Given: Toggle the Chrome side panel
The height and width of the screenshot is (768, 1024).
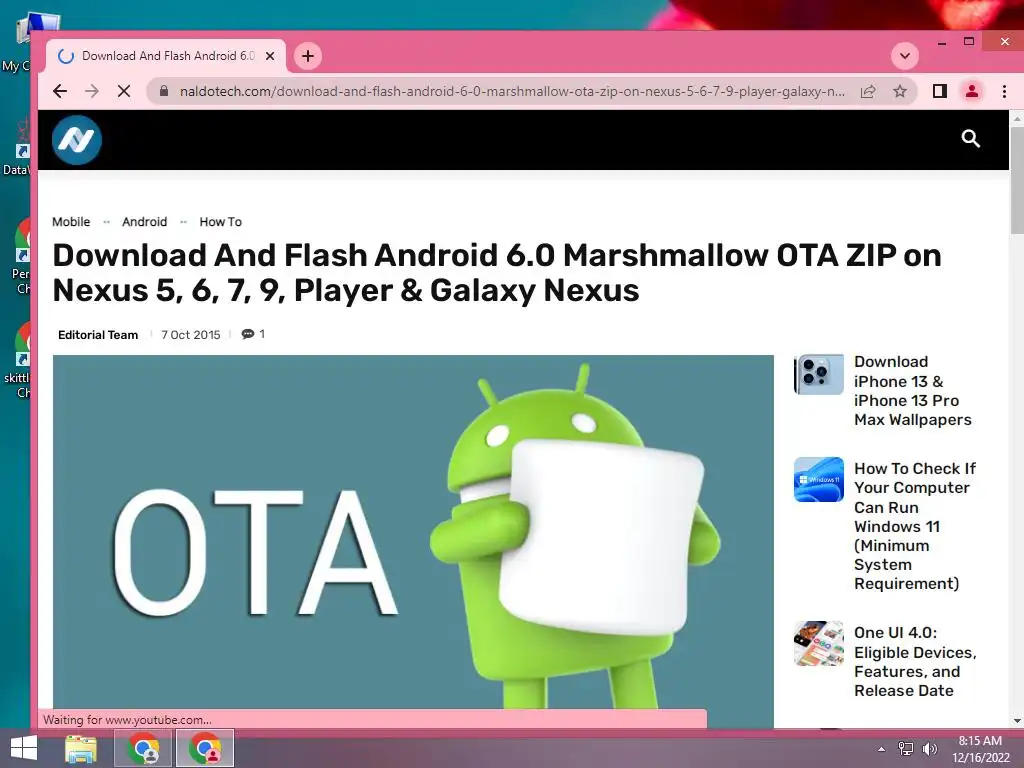Looking at the screenshot, I should (x=940, y=91).
